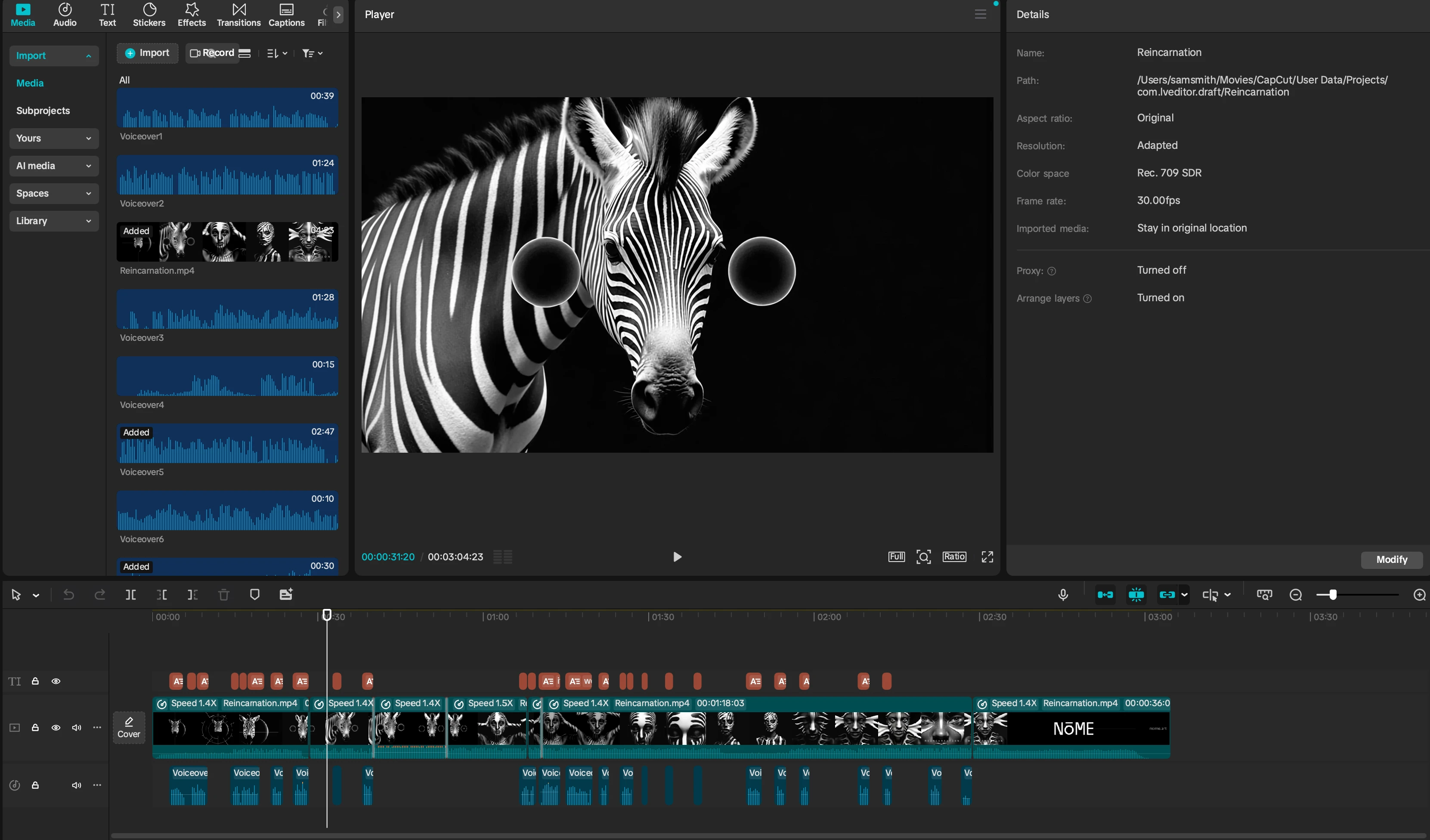Click the timeline zoom slider handle
The height and width of the screenshot is (840, 1430).
pos(1332,594)
